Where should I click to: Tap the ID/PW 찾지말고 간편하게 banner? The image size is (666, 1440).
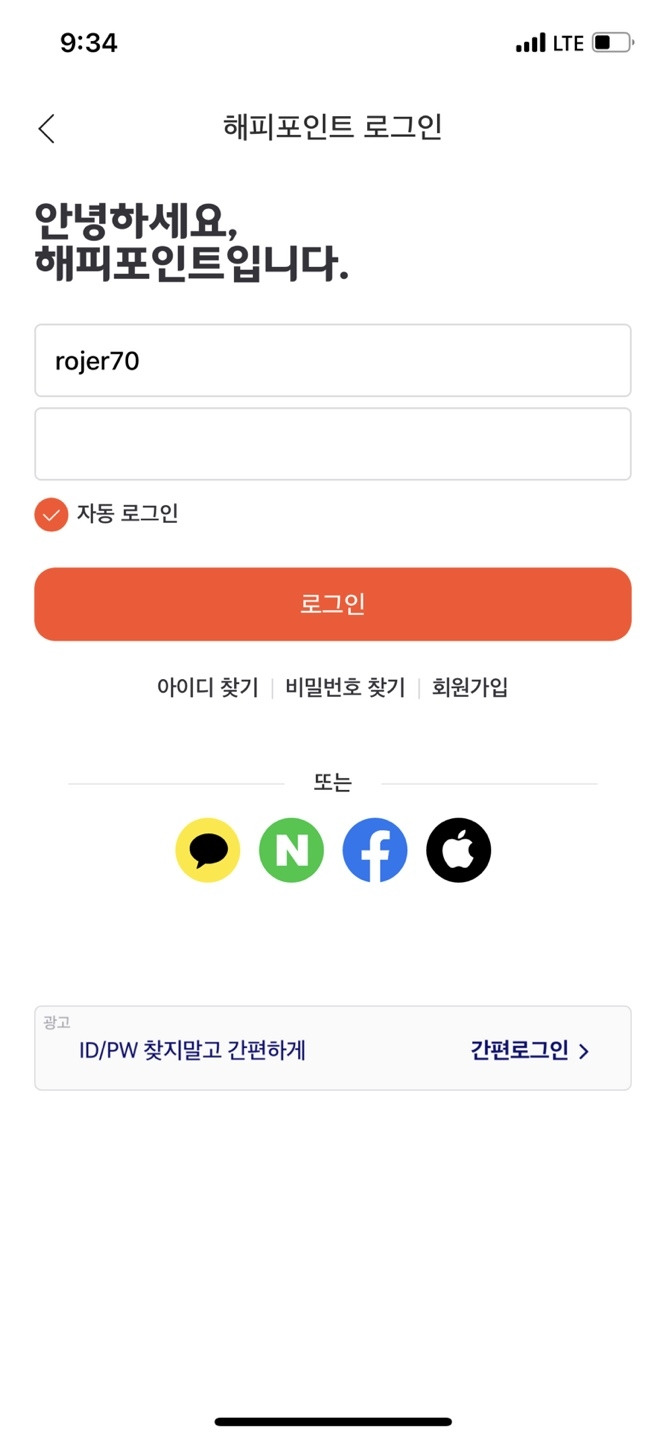pos(333,1048)
